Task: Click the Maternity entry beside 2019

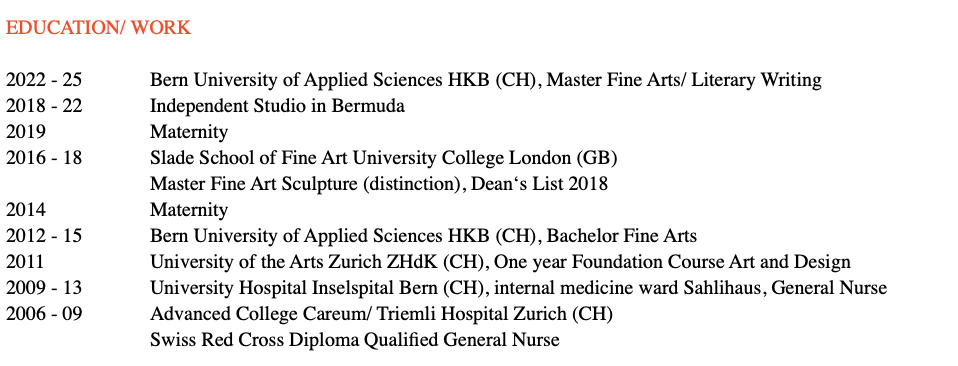Action: [189, 132]
